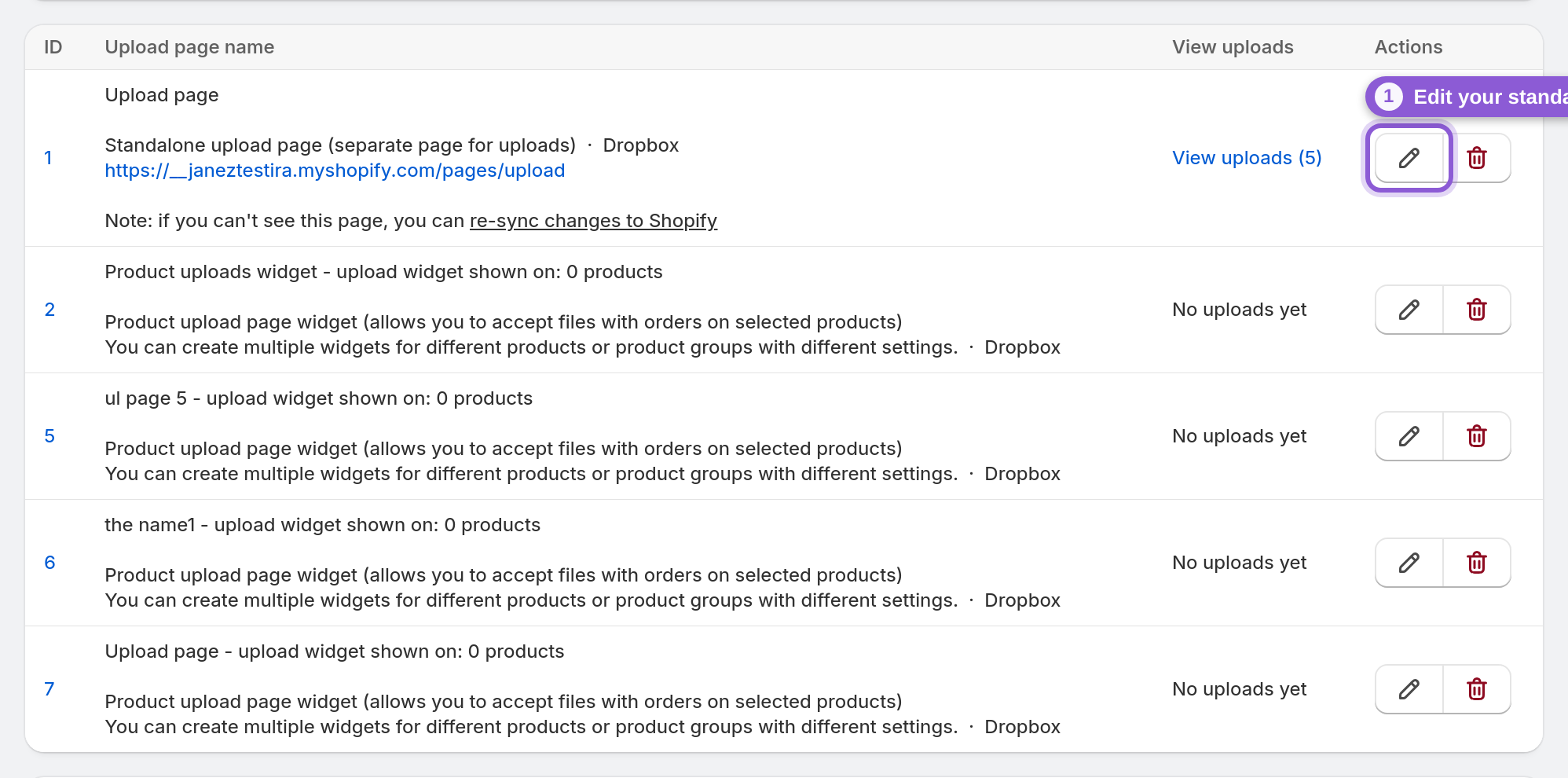Click 'No uploads yet' in row 7
The width and height of the screenshot is (1568, 778).
click(x=1239, y=689)
